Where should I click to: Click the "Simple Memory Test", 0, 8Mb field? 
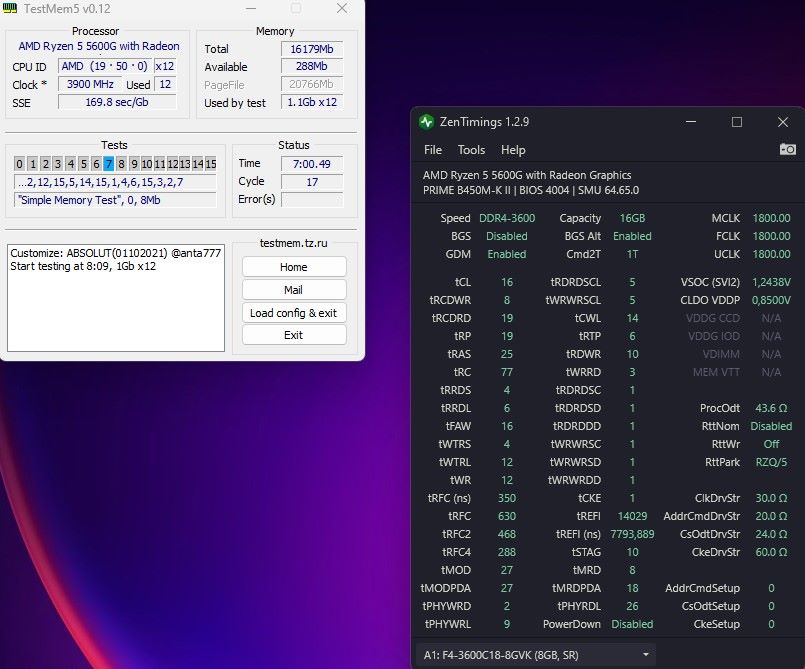point(115,200)
